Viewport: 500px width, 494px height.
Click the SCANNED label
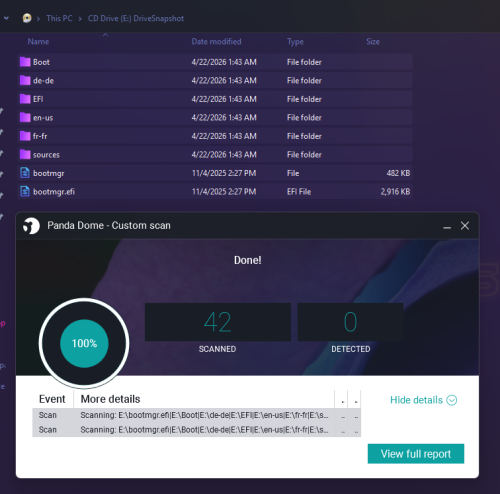217,349
